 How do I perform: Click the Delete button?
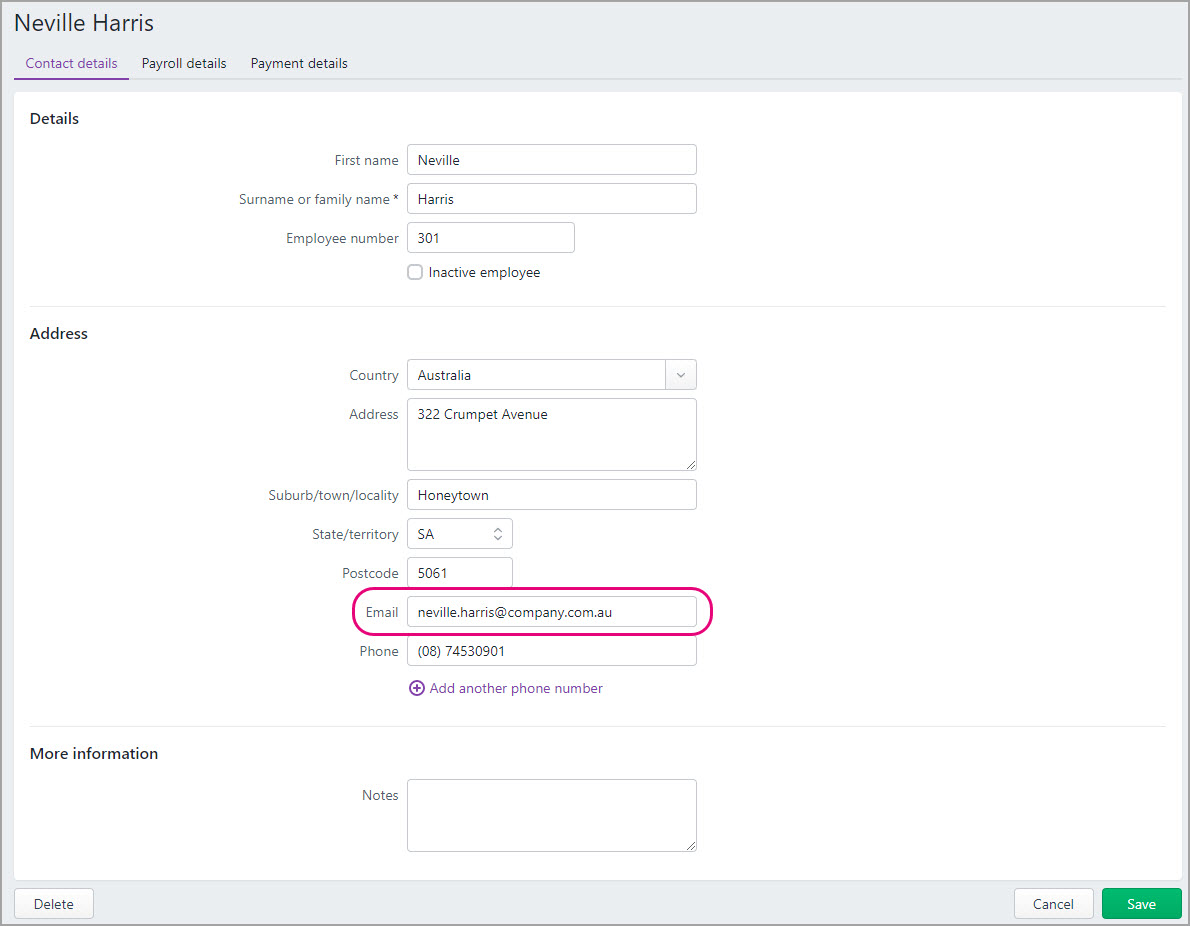click(53, 903)
